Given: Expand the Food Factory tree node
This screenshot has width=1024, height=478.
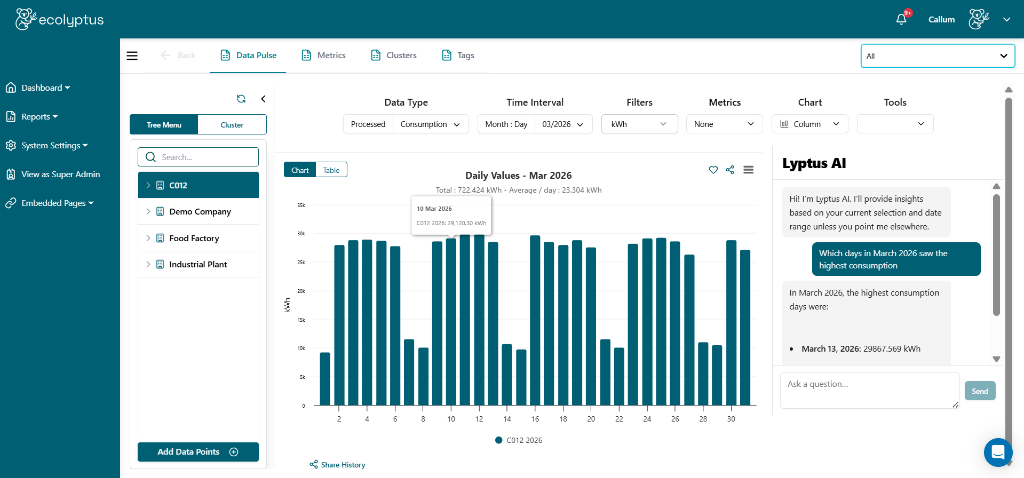Looking at the screenshot, I should pyautogui.click(x=148, y=238).
